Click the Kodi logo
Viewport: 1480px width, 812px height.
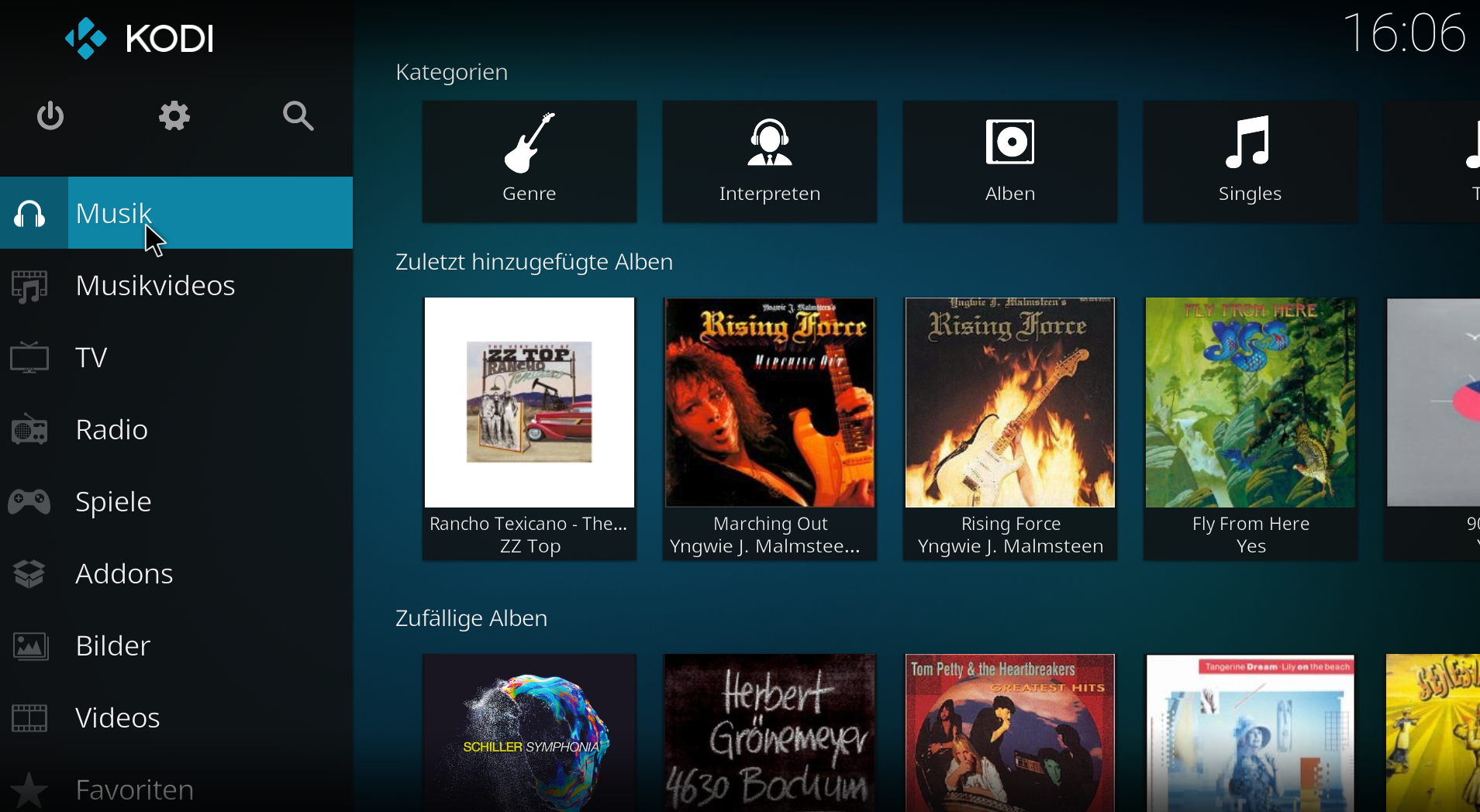tap(140, 38)
